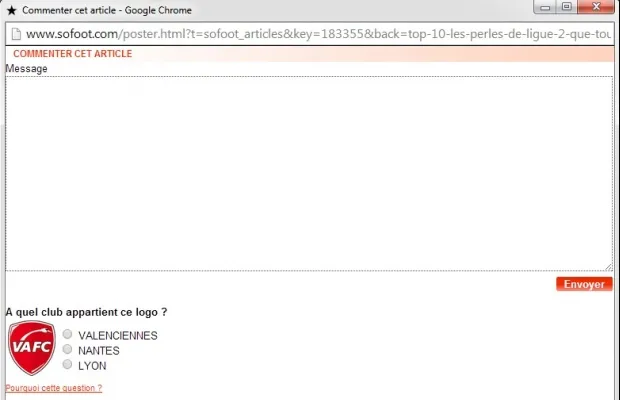This screenshot has width=620, height=400.
Task: Click the LYON answer label
Action: click(x=92, y=366)
